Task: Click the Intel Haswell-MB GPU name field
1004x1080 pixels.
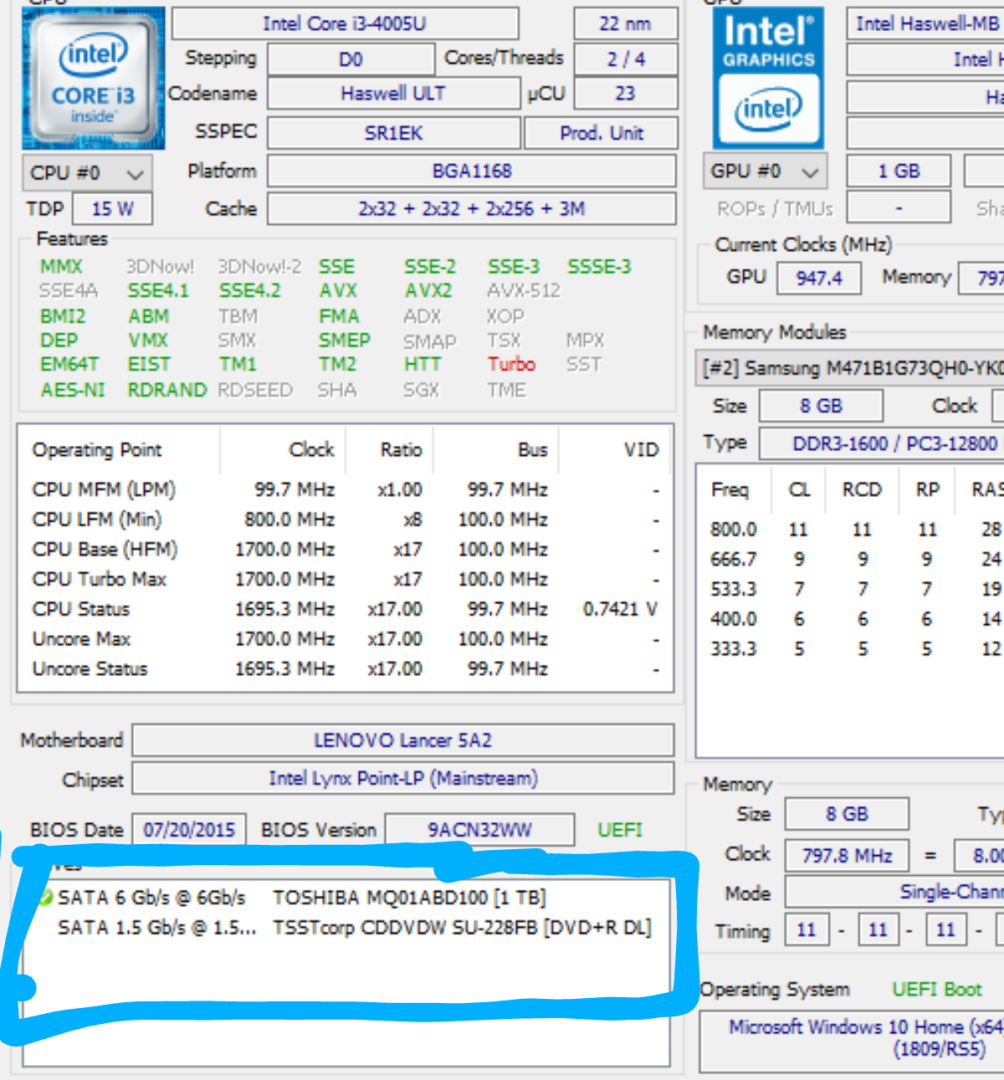Action: (x=925, y=24)
